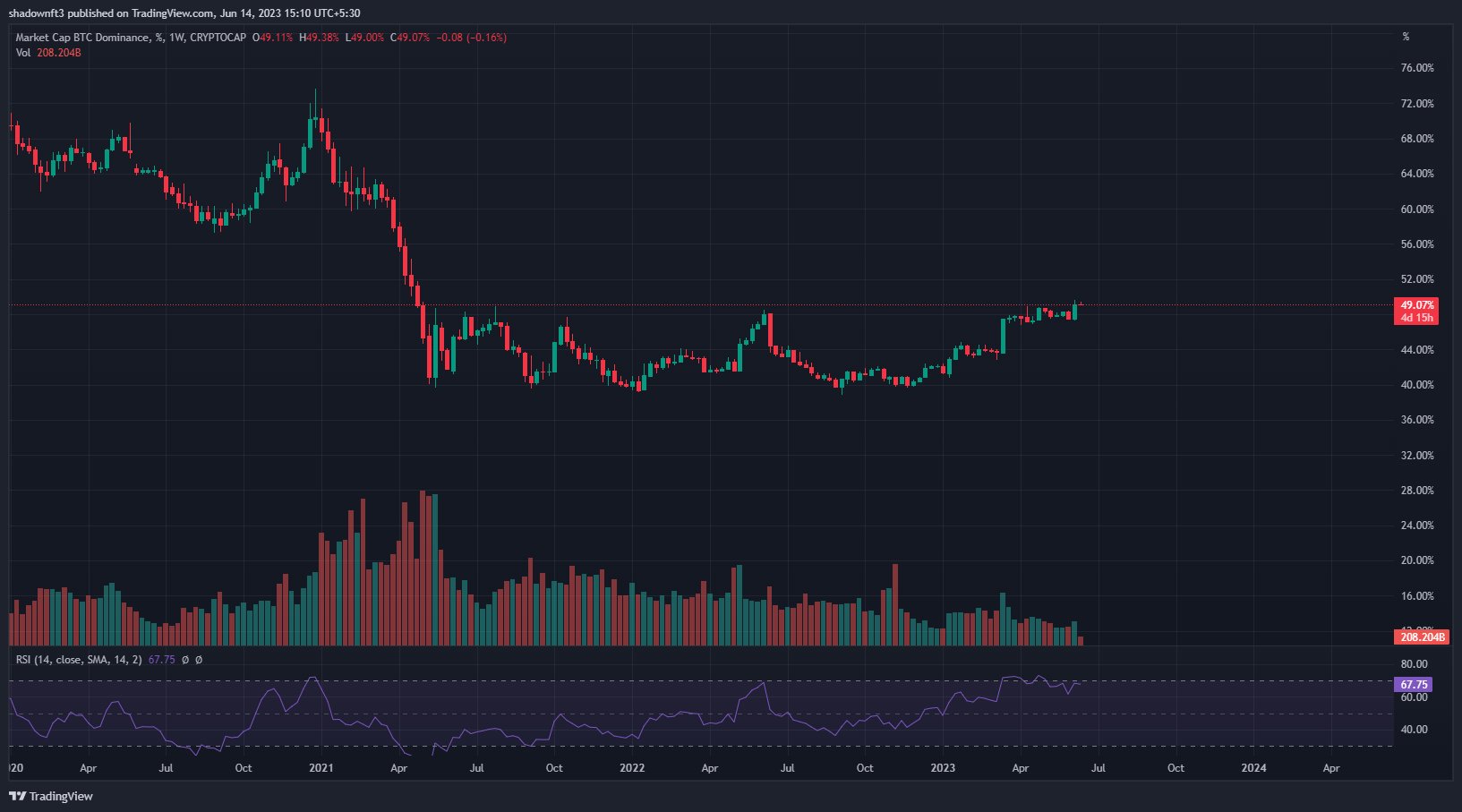
Task: Click the 80.00 RSI axis label
Action: pyautogui.click(x=1415, y=664)
